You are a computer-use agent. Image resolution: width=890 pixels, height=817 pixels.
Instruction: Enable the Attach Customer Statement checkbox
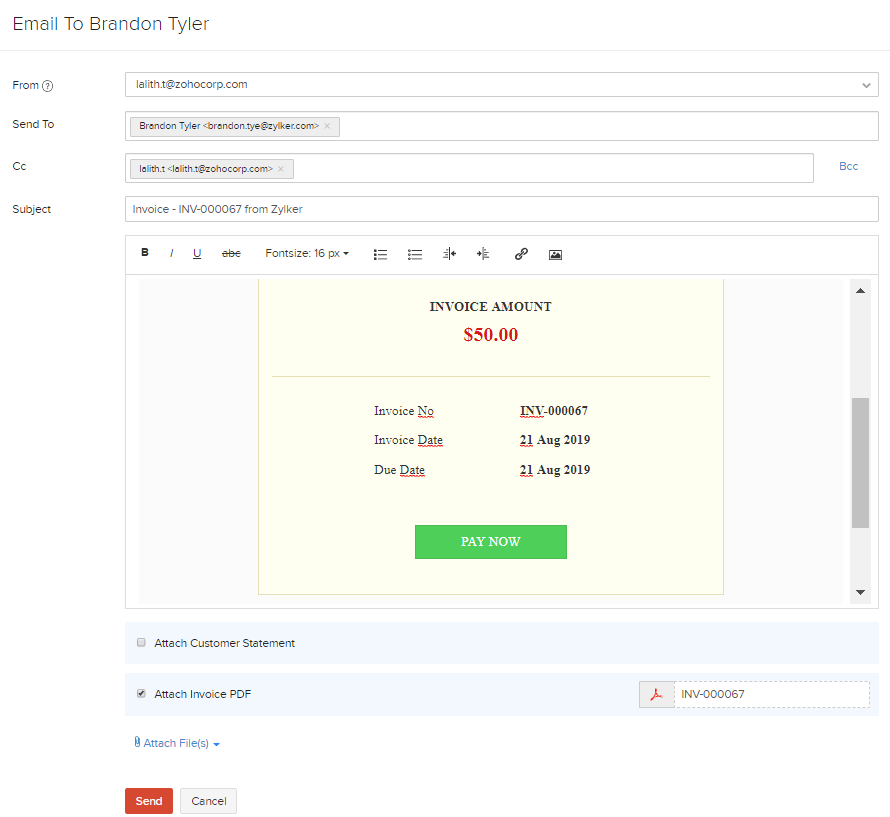pos(141,642)
